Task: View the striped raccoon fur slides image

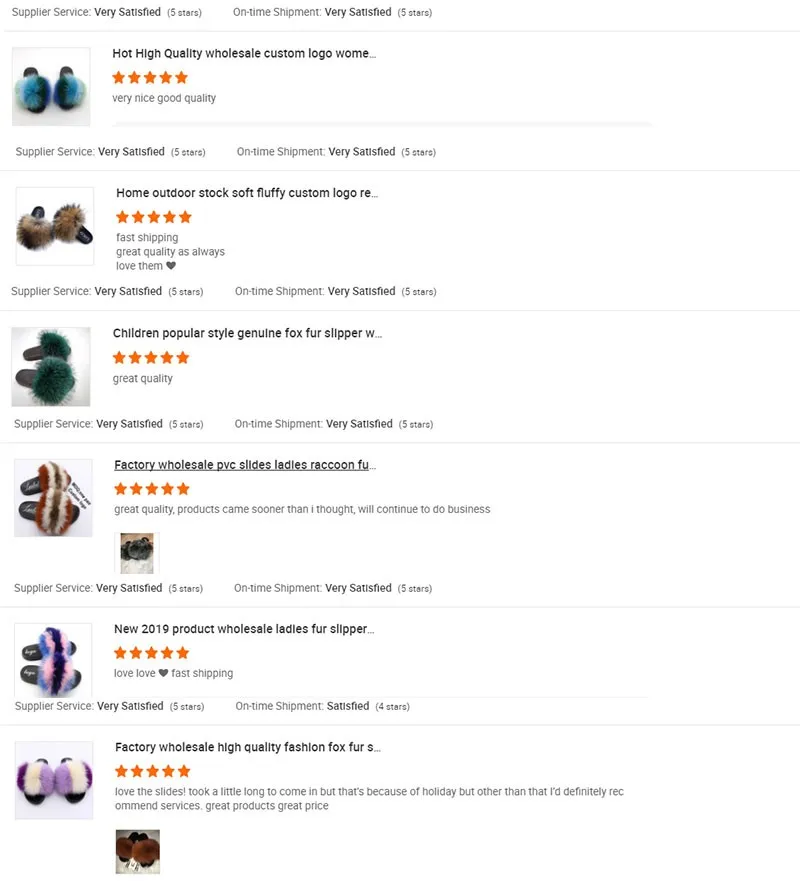Action: 53,498
